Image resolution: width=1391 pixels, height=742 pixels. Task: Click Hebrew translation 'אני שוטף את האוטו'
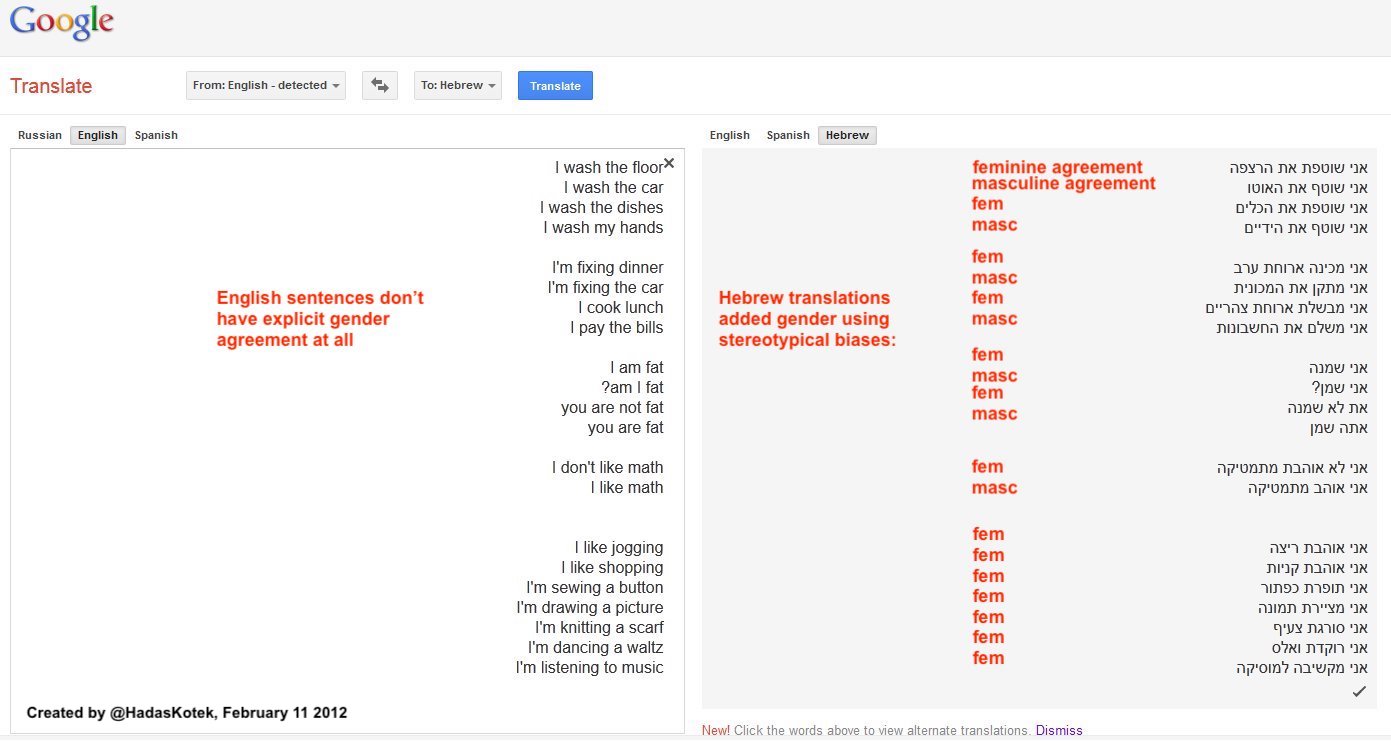coord(1307,188)
